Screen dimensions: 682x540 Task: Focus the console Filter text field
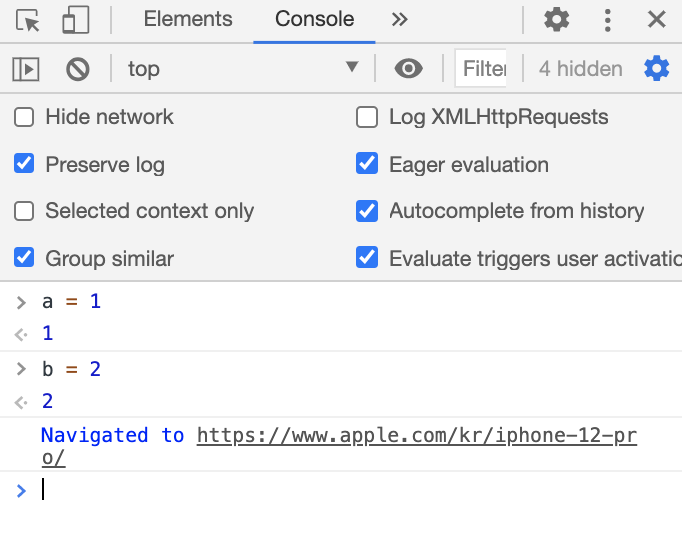point(483,69)
